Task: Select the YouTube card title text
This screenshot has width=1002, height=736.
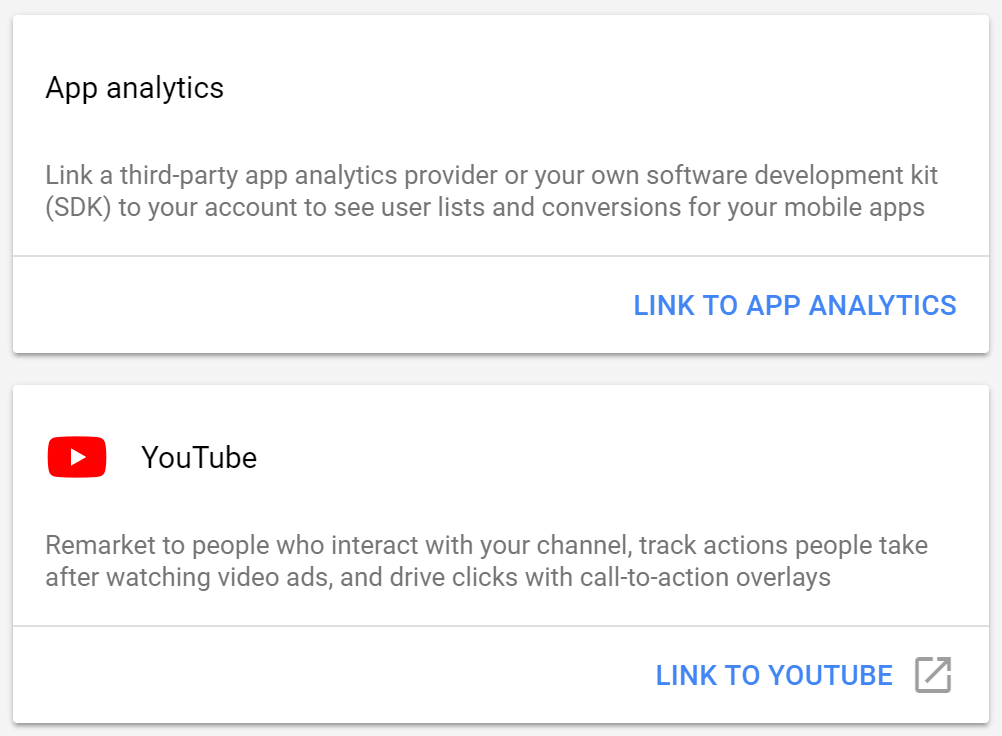Action: click(x=199, y=458)
